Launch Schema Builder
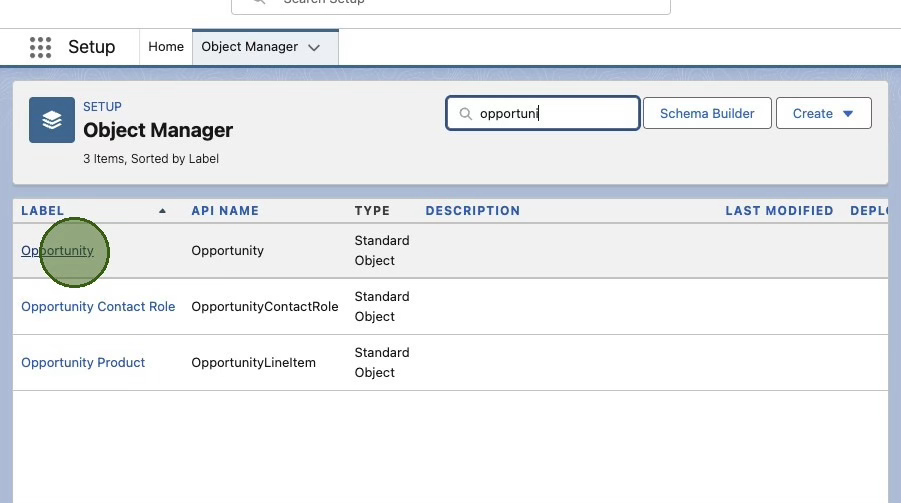Screen dimensions: 901x503 point(707,114)
